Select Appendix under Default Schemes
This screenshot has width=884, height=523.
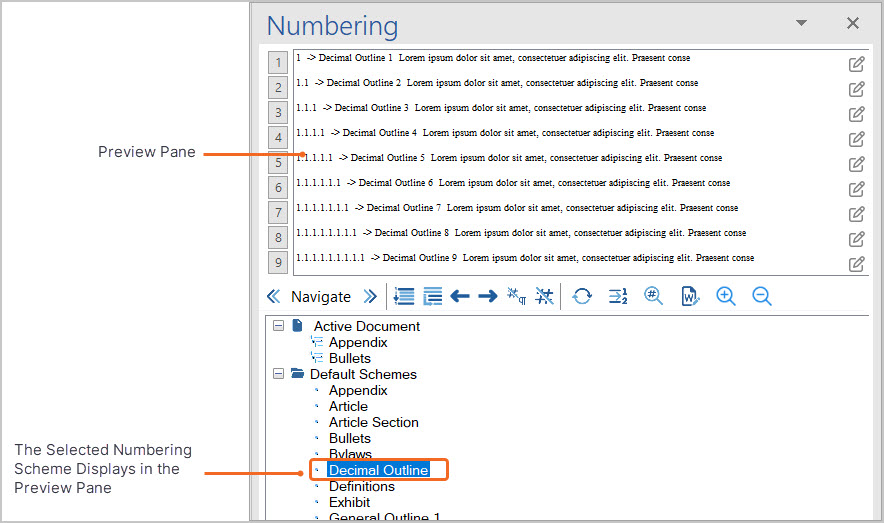coord(358,390)
